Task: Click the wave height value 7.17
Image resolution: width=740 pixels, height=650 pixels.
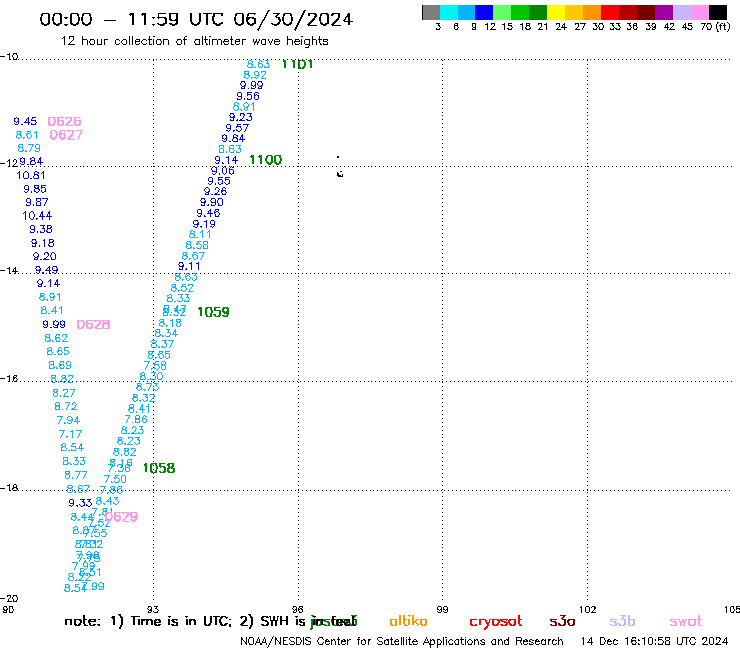Action: coord(70,434)
